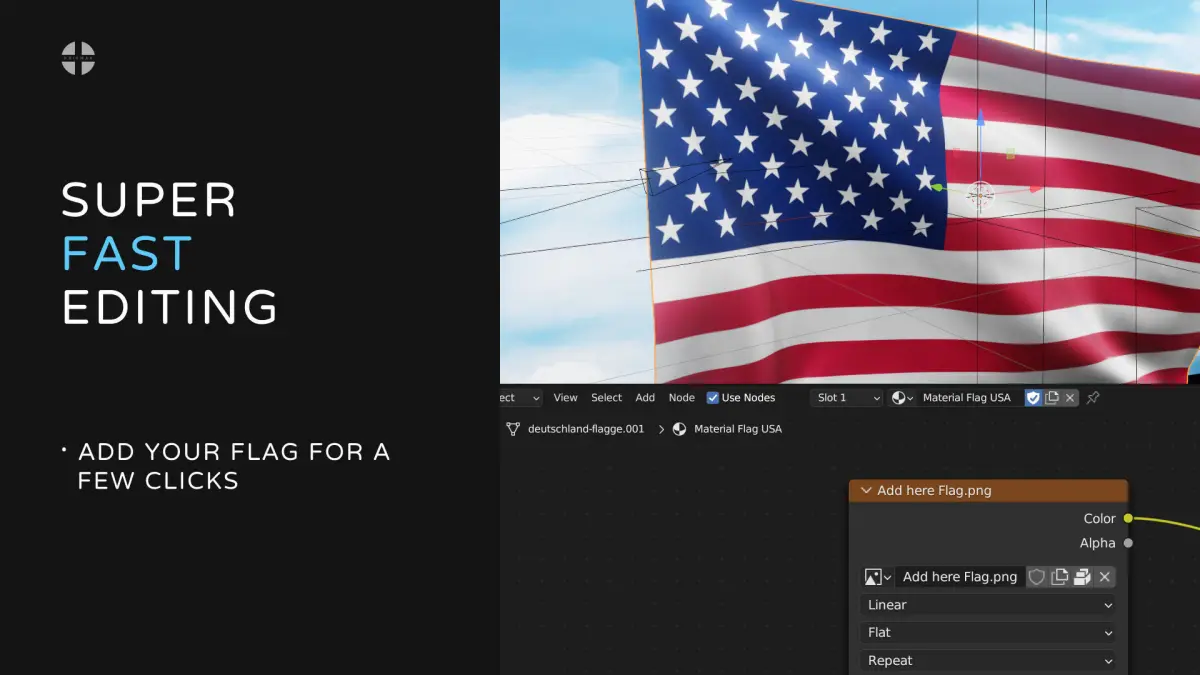Screen dimensions: 1200x675
Task: Open the Flat projection dropdown
Action: pos(988,633)
